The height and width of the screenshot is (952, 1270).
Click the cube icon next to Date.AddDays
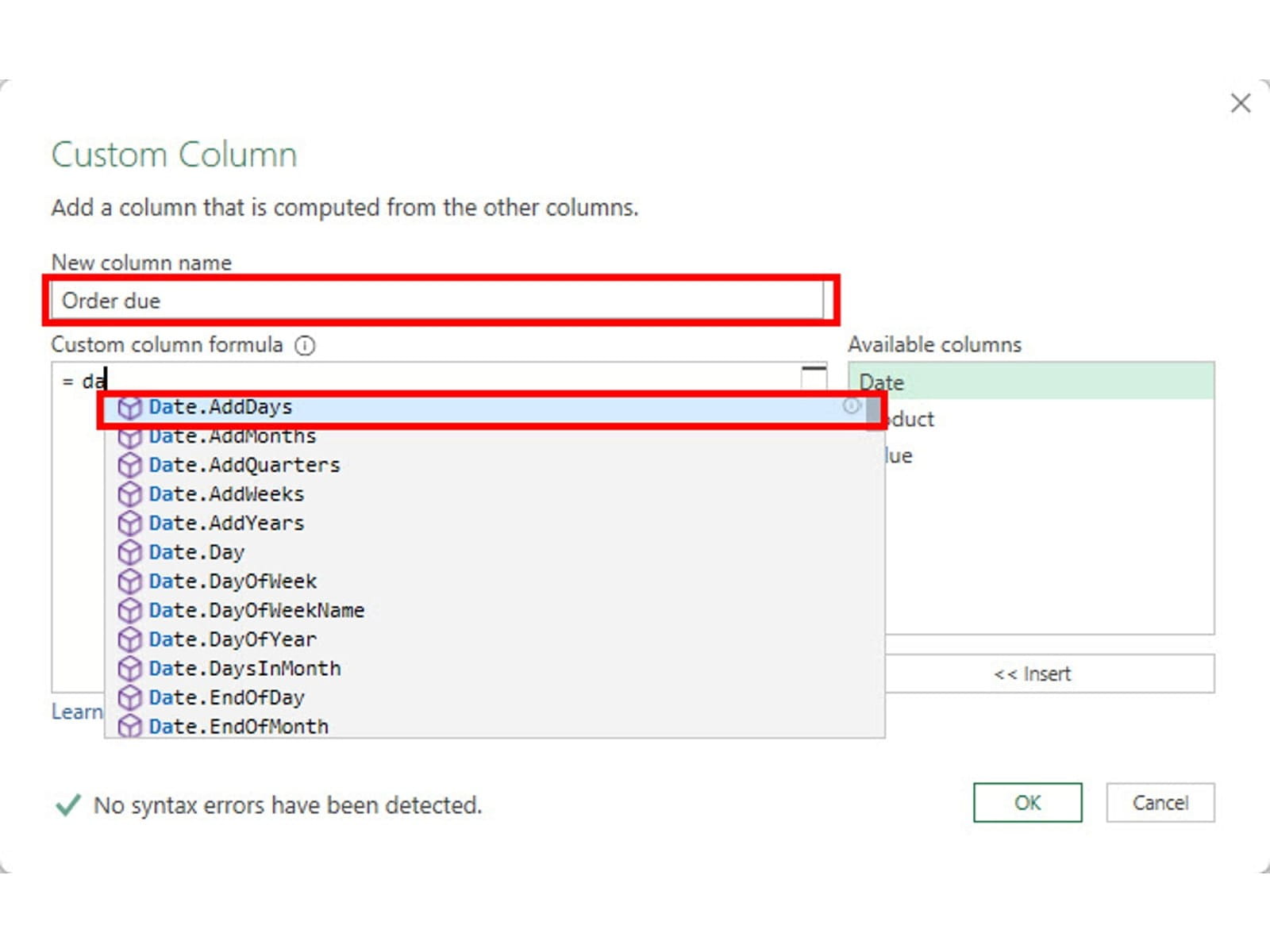pos(129,408)
